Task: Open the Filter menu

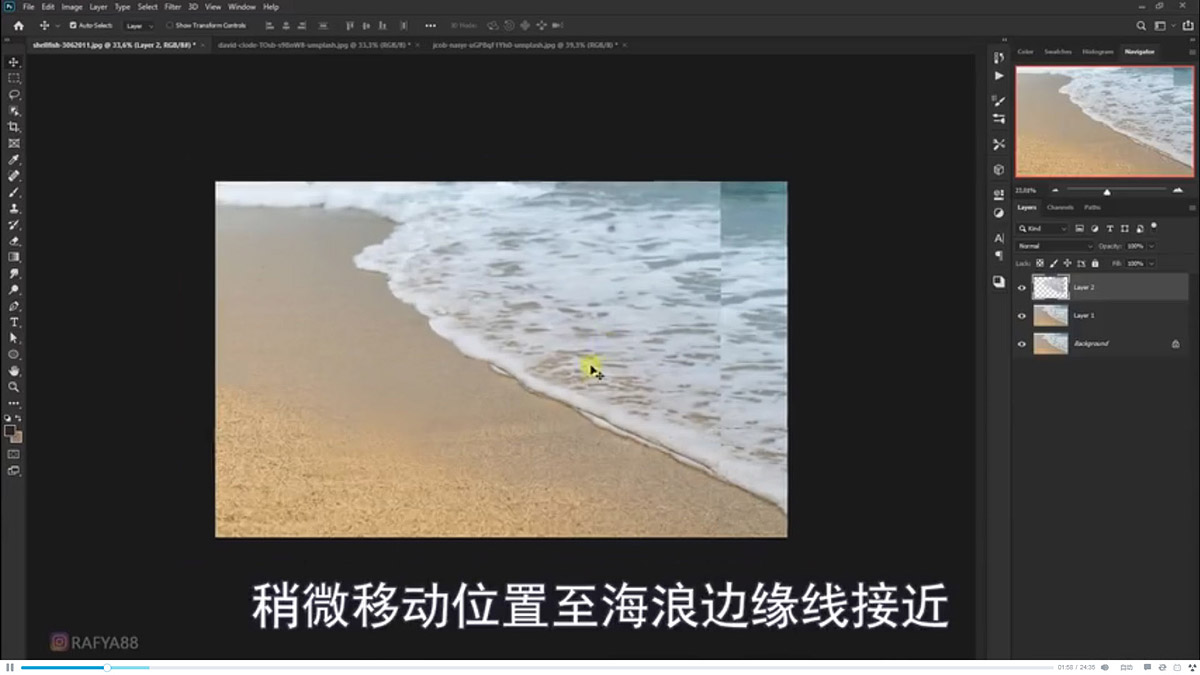Action: pos(173,6)
